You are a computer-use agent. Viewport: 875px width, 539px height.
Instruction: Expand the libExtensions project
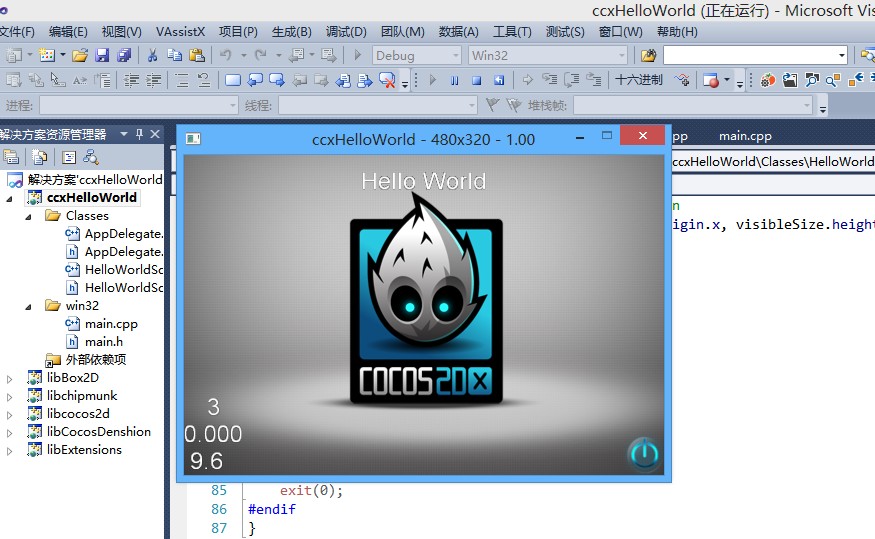9,451
